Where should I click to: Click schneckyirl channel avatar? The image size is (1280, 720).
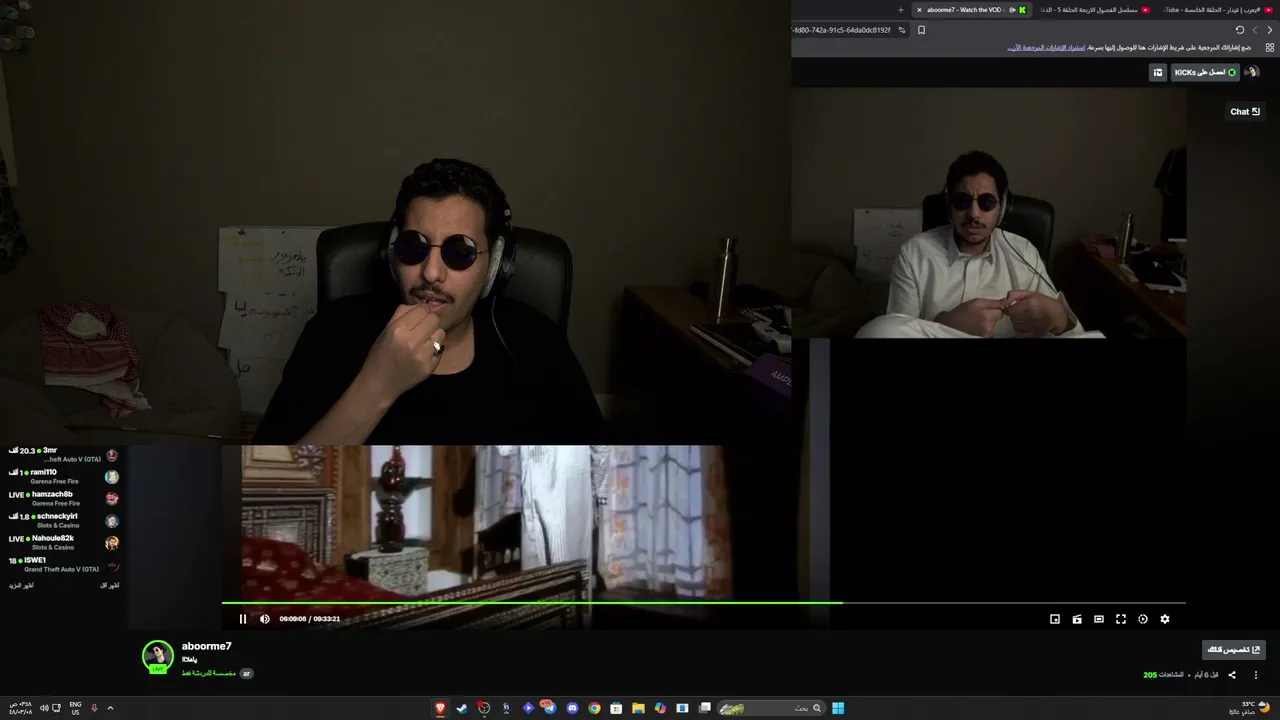pyautogui.click(x=112, y=521)
